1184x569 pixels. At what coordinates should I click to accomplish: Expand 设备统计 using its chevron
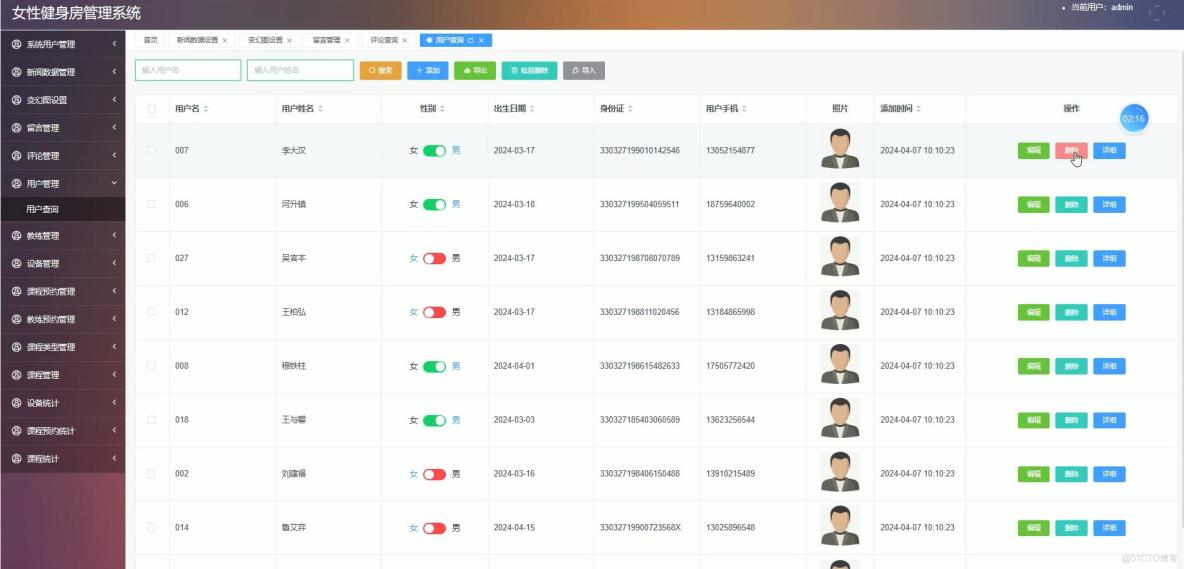pos(114,402)
